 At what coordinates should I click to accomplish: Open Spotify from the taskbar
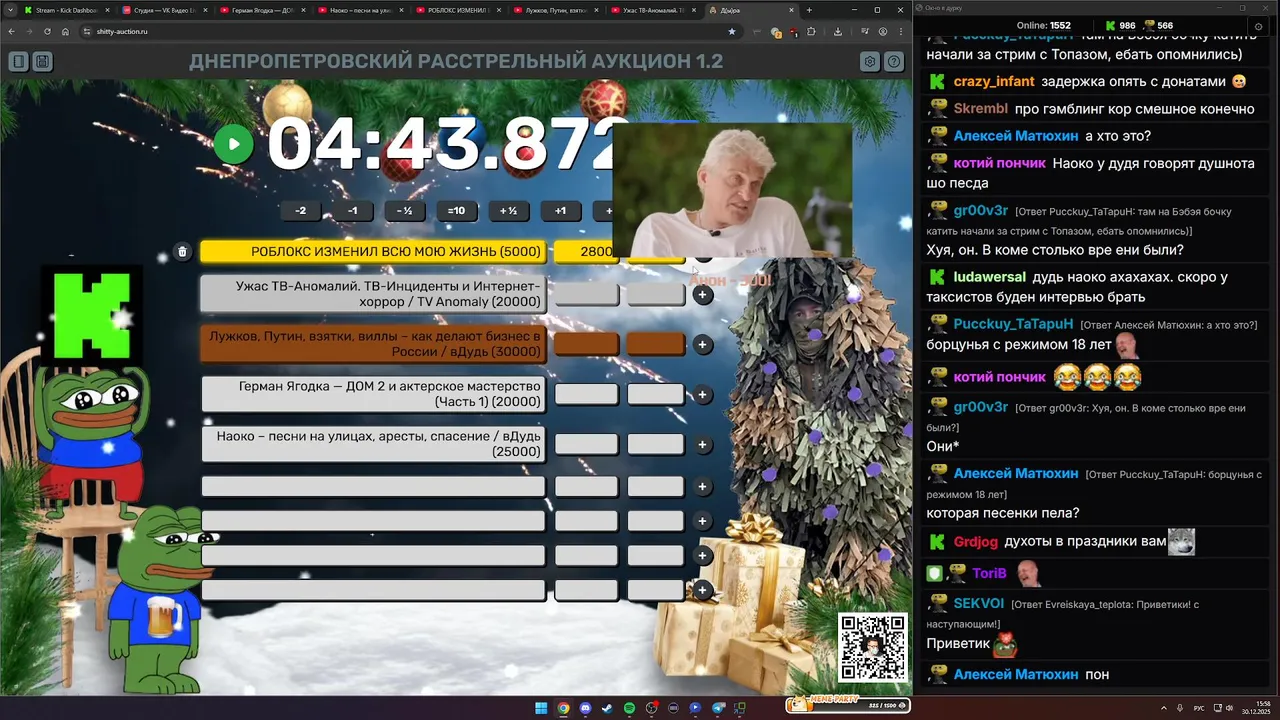(x=629, y=708)
